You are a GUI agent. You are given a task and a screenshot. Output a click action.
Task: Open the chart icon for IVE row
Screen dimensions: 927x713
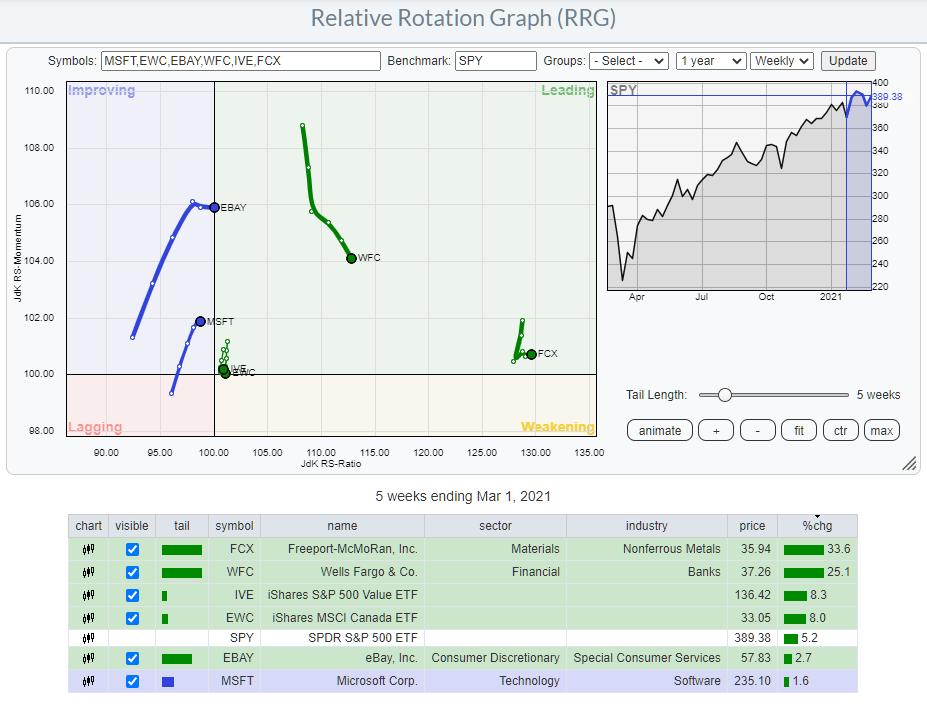point(88,595)
